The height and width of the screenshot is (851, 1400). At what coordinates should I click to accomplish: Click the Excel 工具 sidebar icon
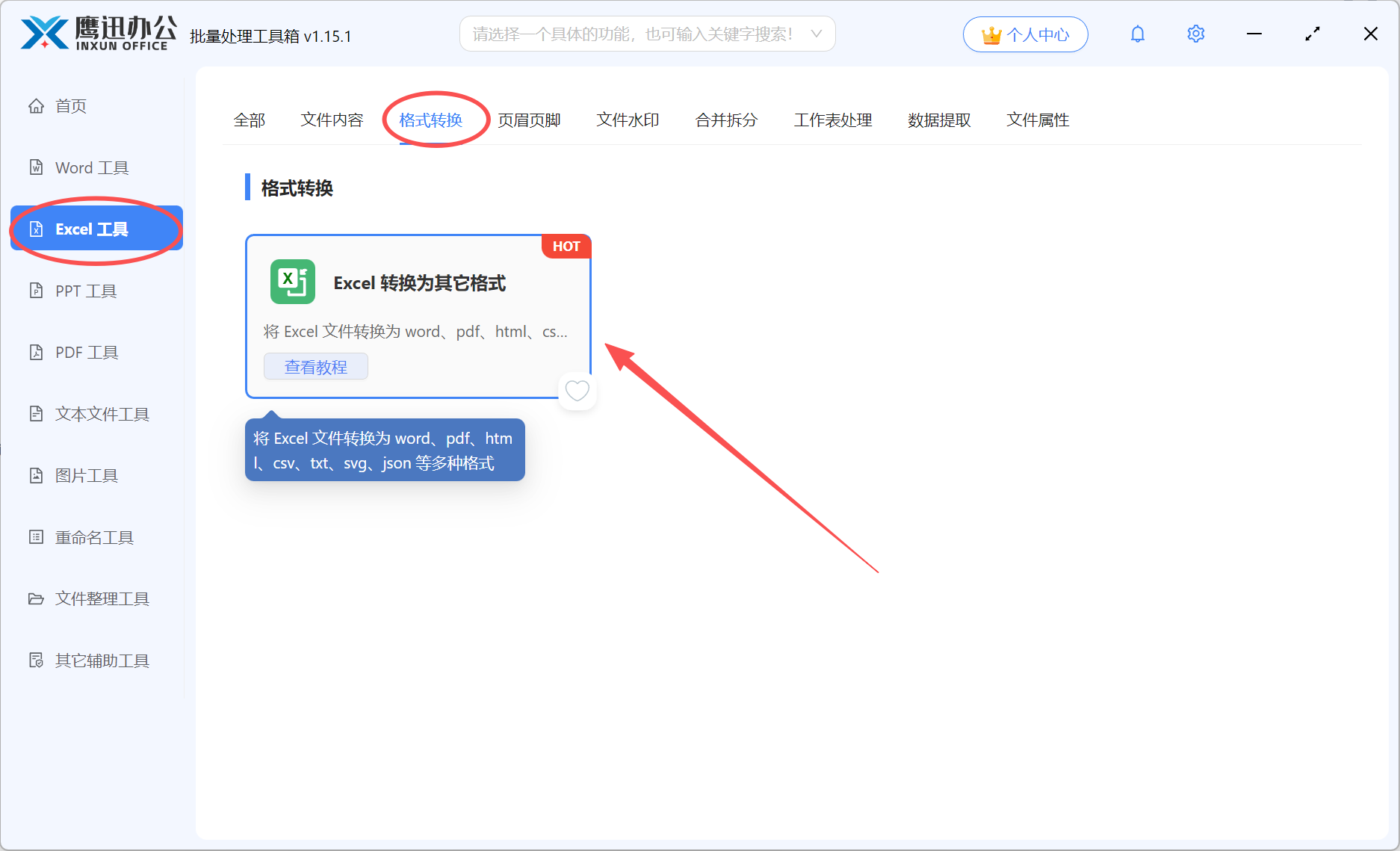[36, 229]
